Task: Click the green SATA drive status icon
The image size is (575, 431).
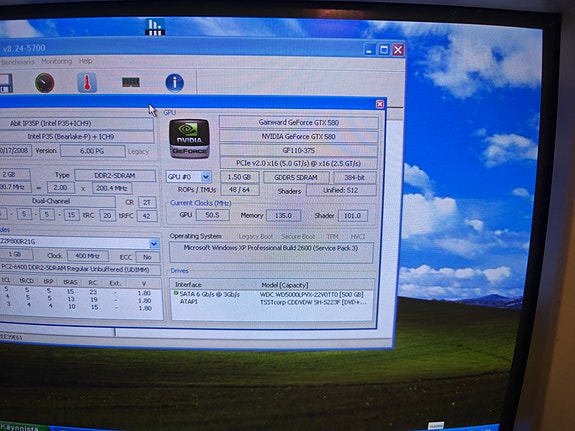Action: [x=176, y=293]
